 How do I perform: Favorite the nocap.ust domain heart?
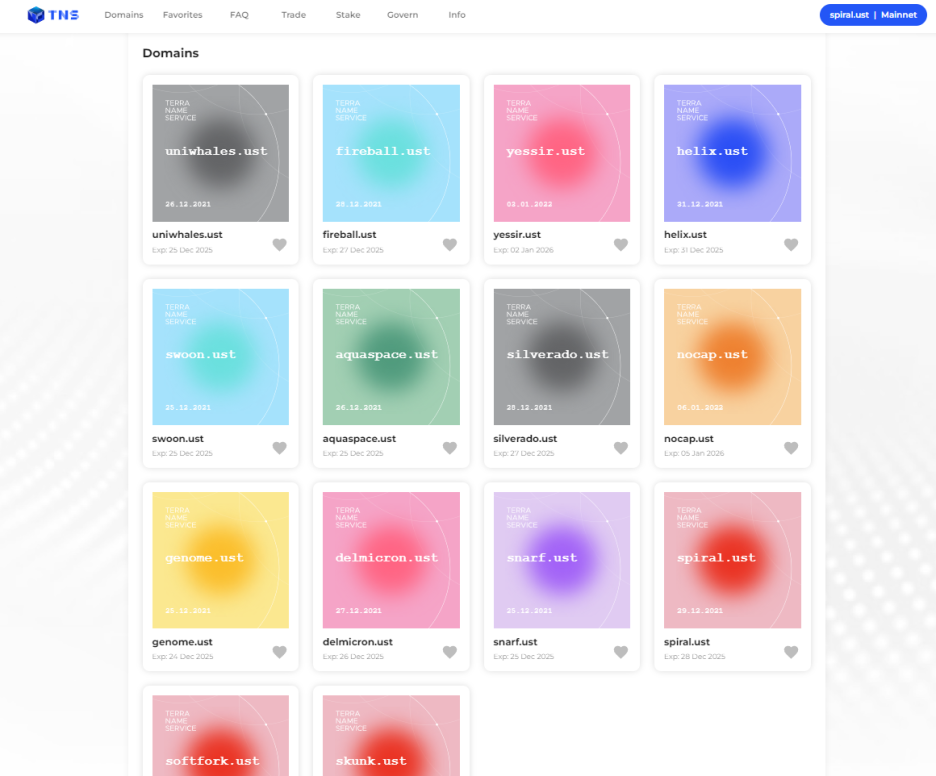(x=791, y=448)
